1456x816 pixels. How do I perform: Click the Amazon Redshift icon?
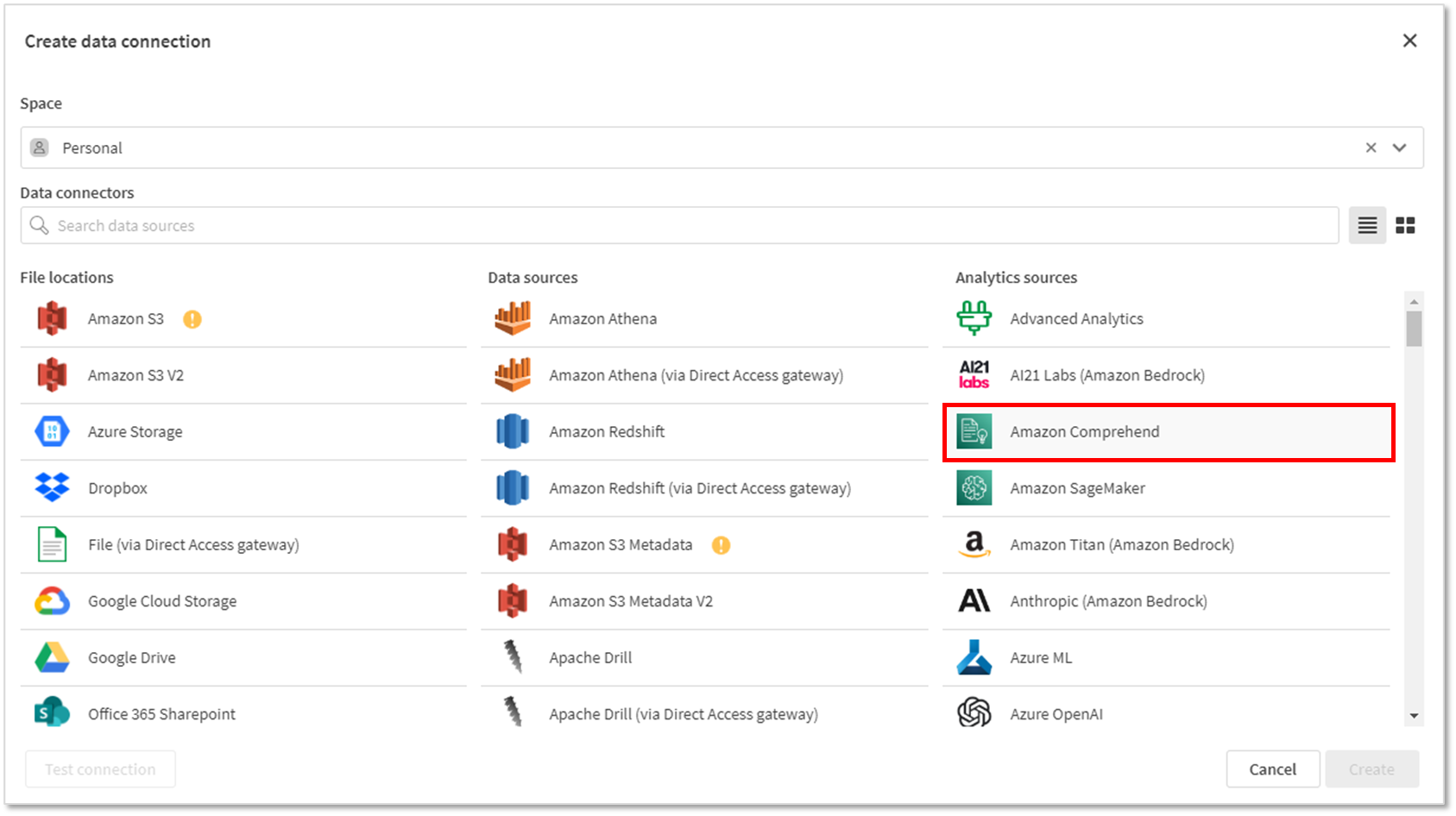(513, 431)
